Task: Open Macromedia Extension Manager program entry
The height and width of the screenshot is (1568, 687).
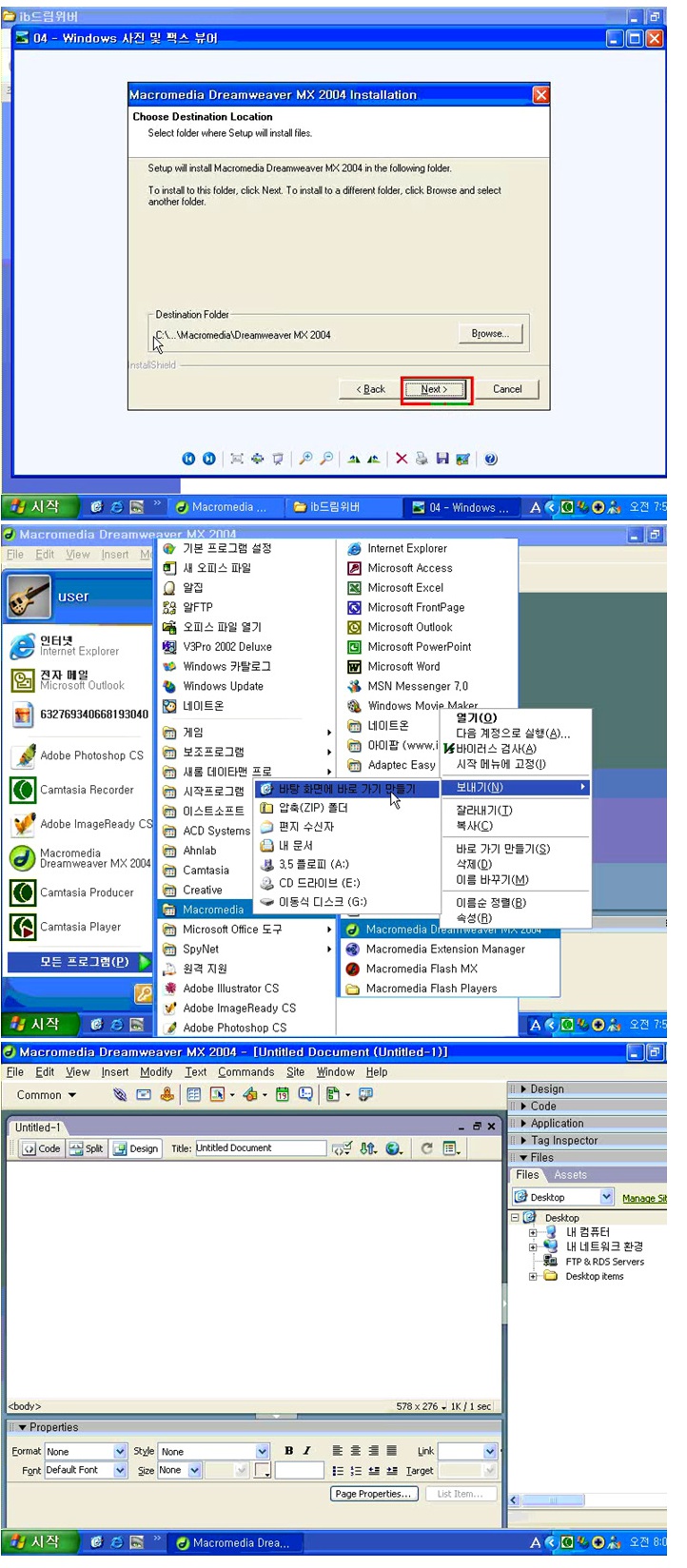Action: 445,949
